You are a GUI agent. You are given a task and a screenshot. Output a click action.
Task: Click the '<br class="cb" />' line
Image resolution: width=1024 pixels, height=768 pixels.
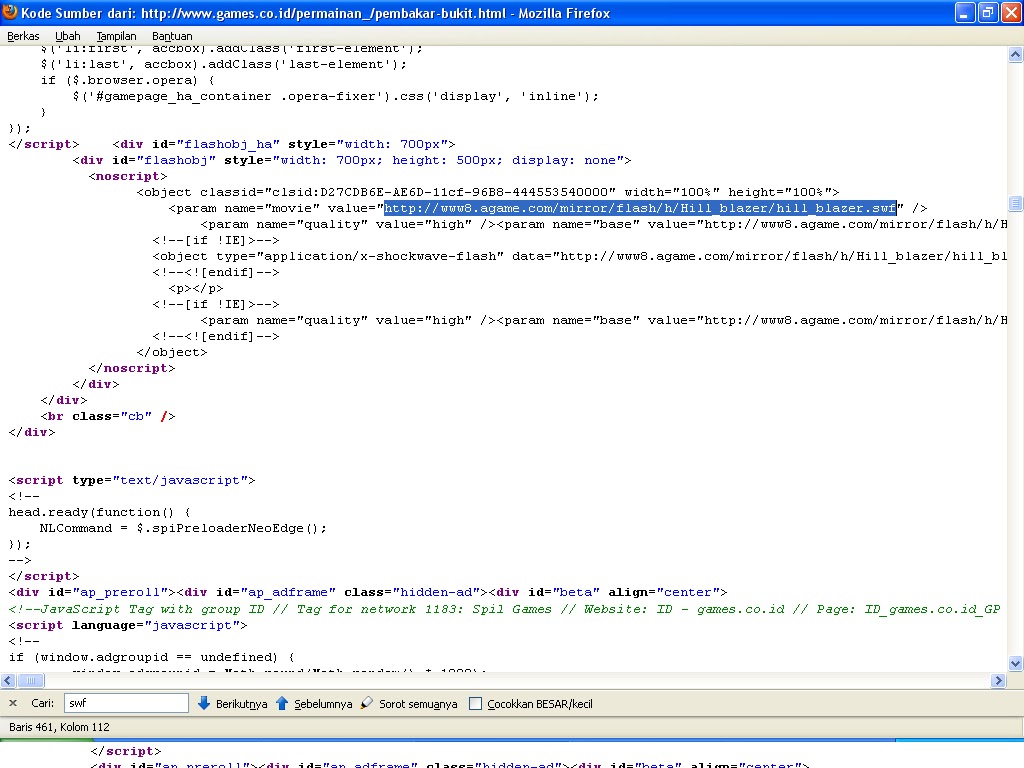click(x=108, y=416)
